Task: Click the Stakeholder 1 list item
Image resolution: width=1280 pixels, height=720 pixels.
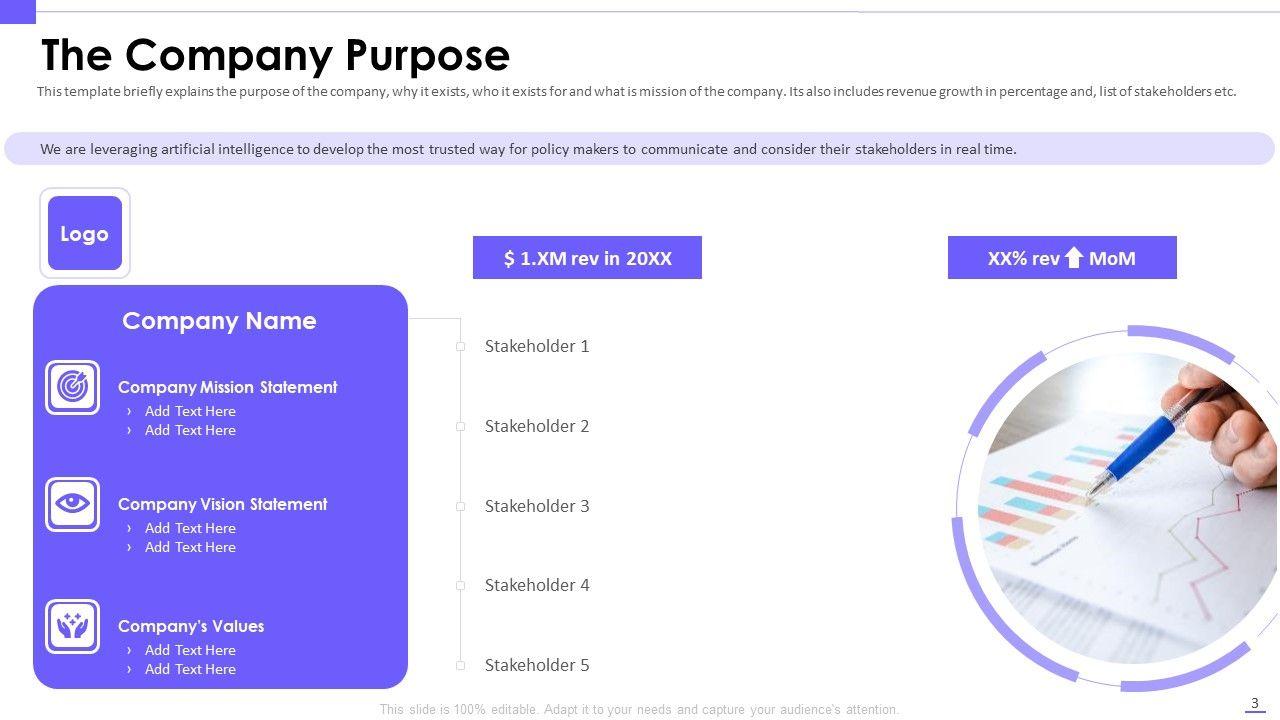Action: (537, 346)
